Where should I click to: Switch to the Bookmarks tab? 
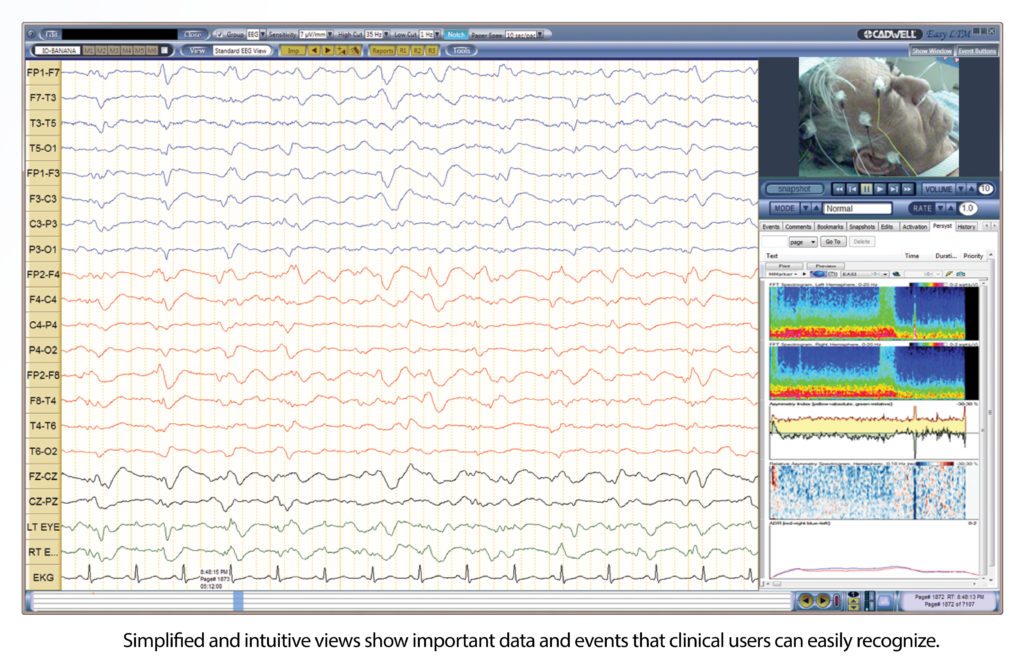830,227
